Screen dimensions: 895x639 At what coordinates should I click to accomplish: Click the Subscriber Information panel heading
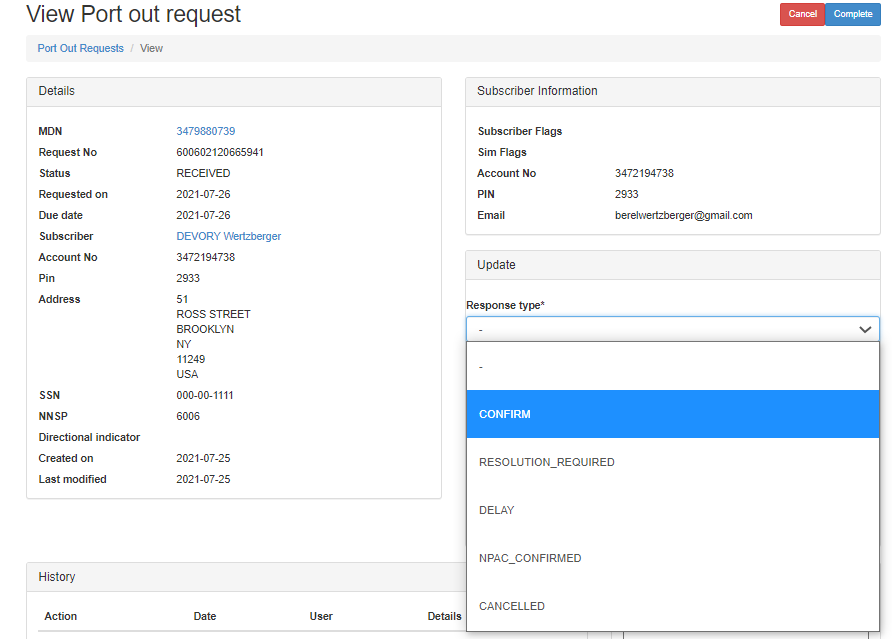tap(537, 91)
